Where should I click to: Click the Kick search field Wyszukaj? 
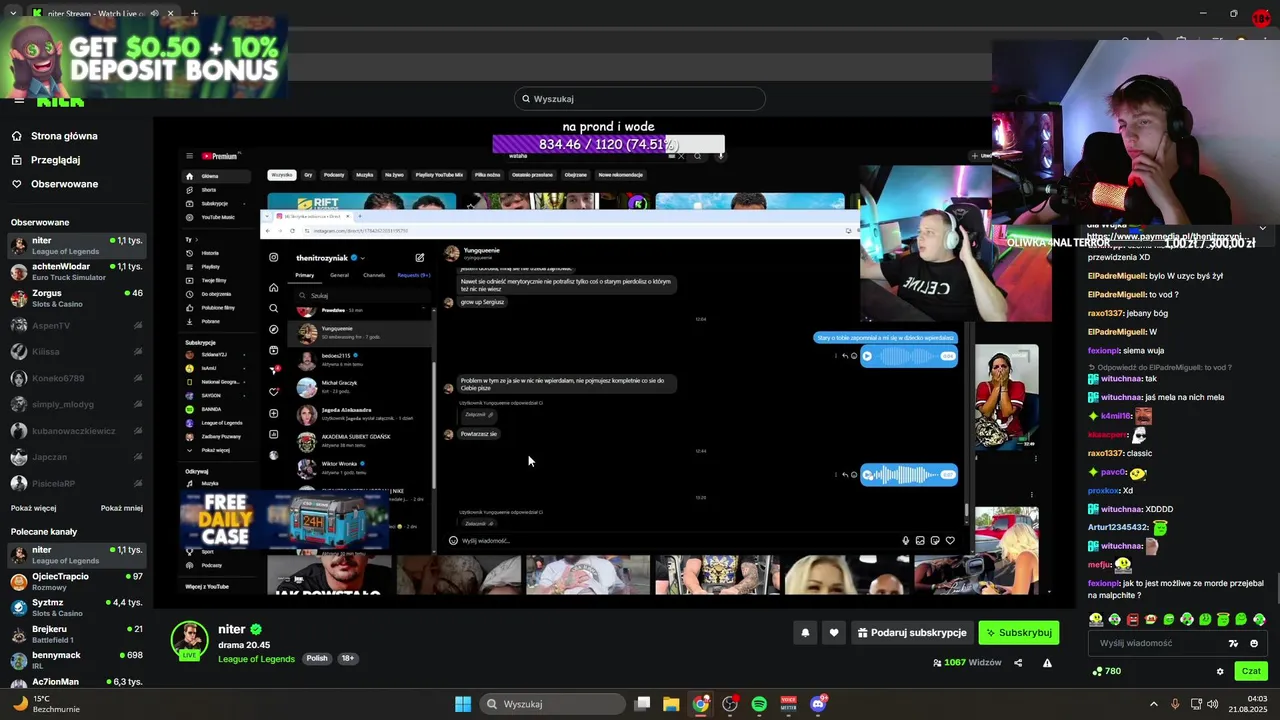click(640, 99)
